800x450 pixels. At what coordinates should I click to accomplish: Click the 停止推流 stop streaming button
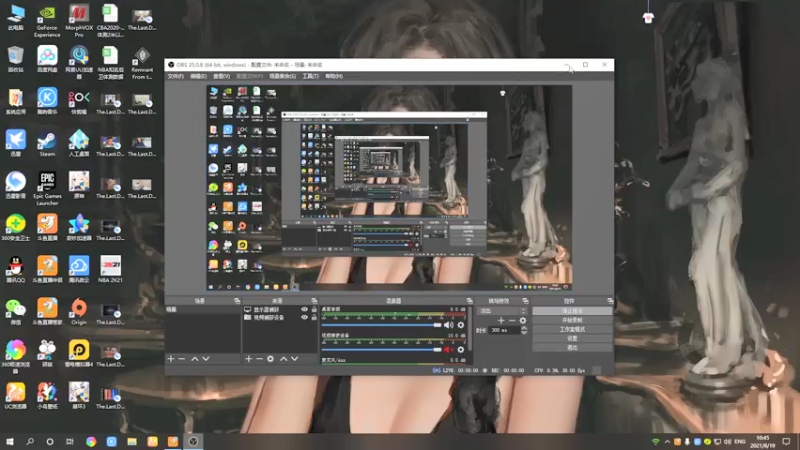[572, 311]
